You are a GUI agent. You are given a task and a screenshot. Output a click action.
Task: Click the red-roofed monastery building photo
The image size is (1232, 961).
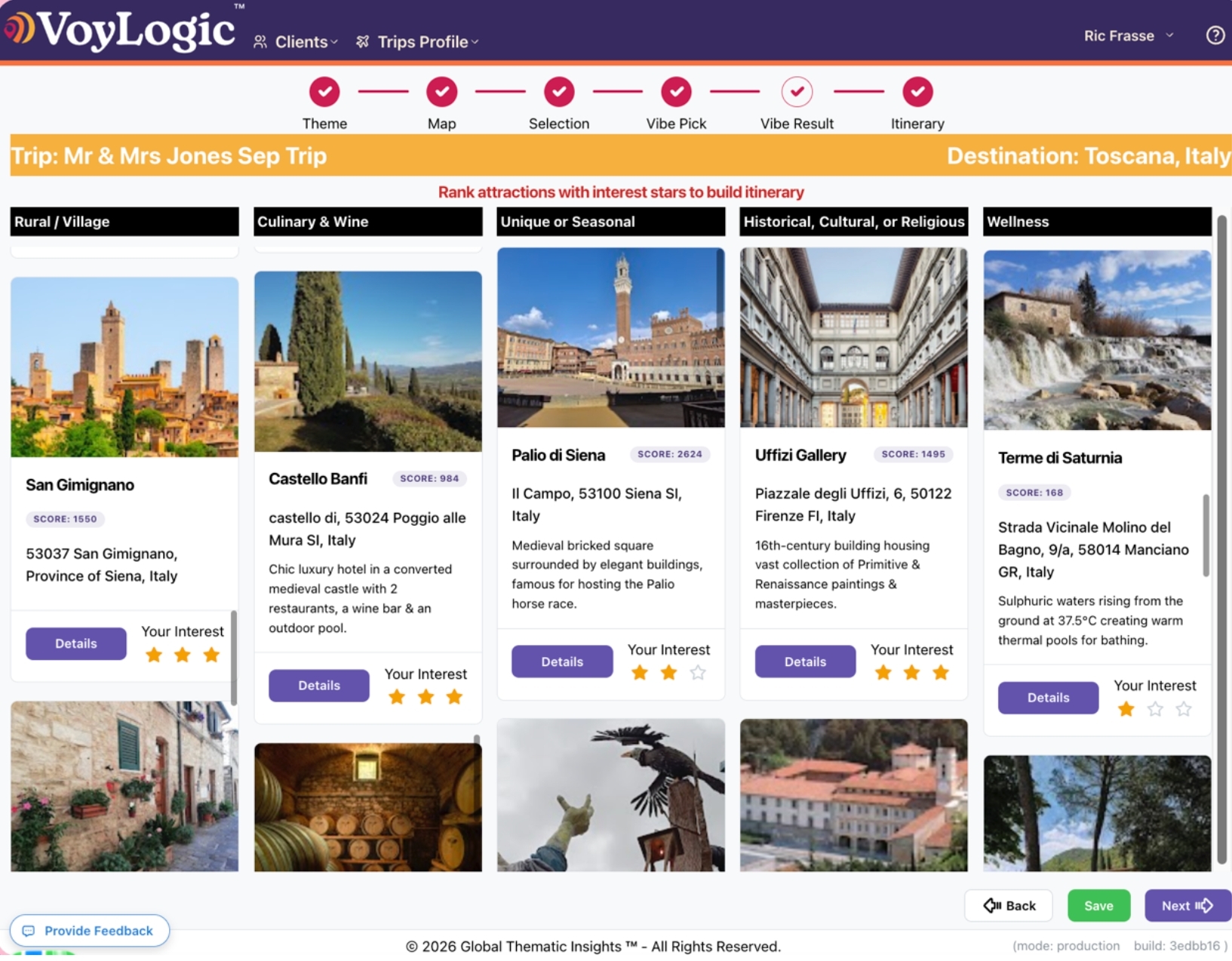[854, 795]
